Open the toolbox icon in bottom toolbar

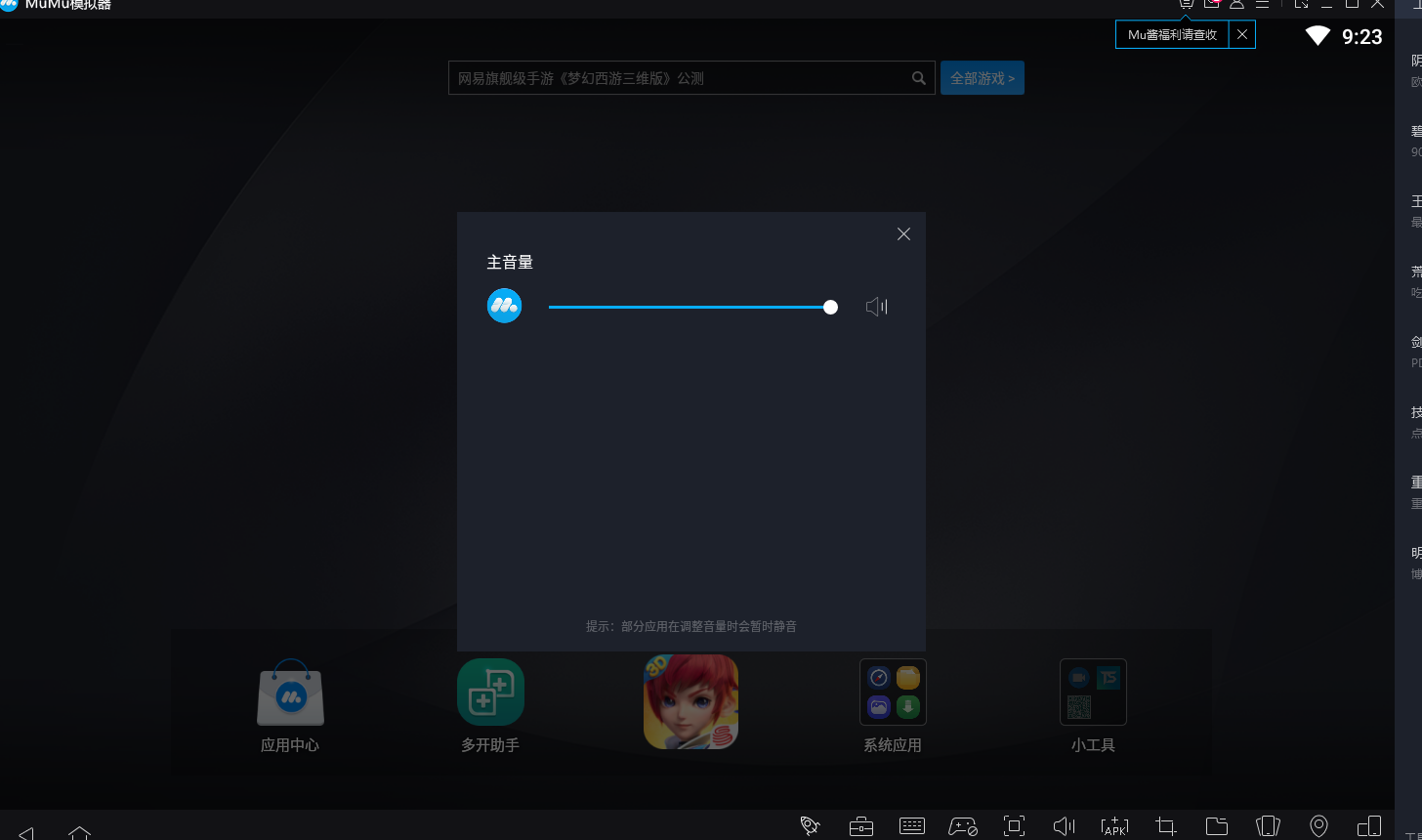(861, 826)
